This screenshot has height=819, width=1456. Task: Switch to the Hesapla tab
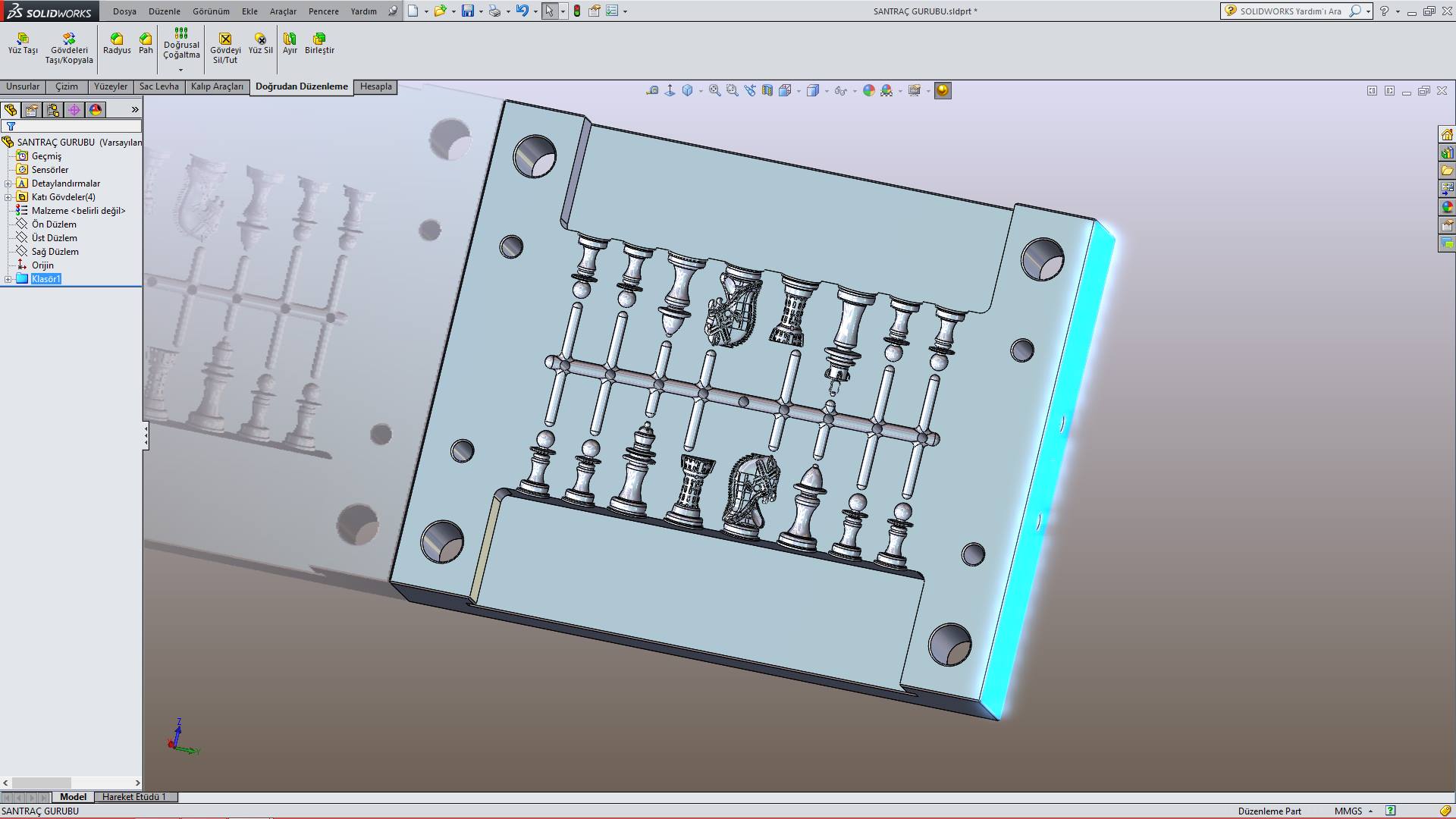(x=376, y=86)
